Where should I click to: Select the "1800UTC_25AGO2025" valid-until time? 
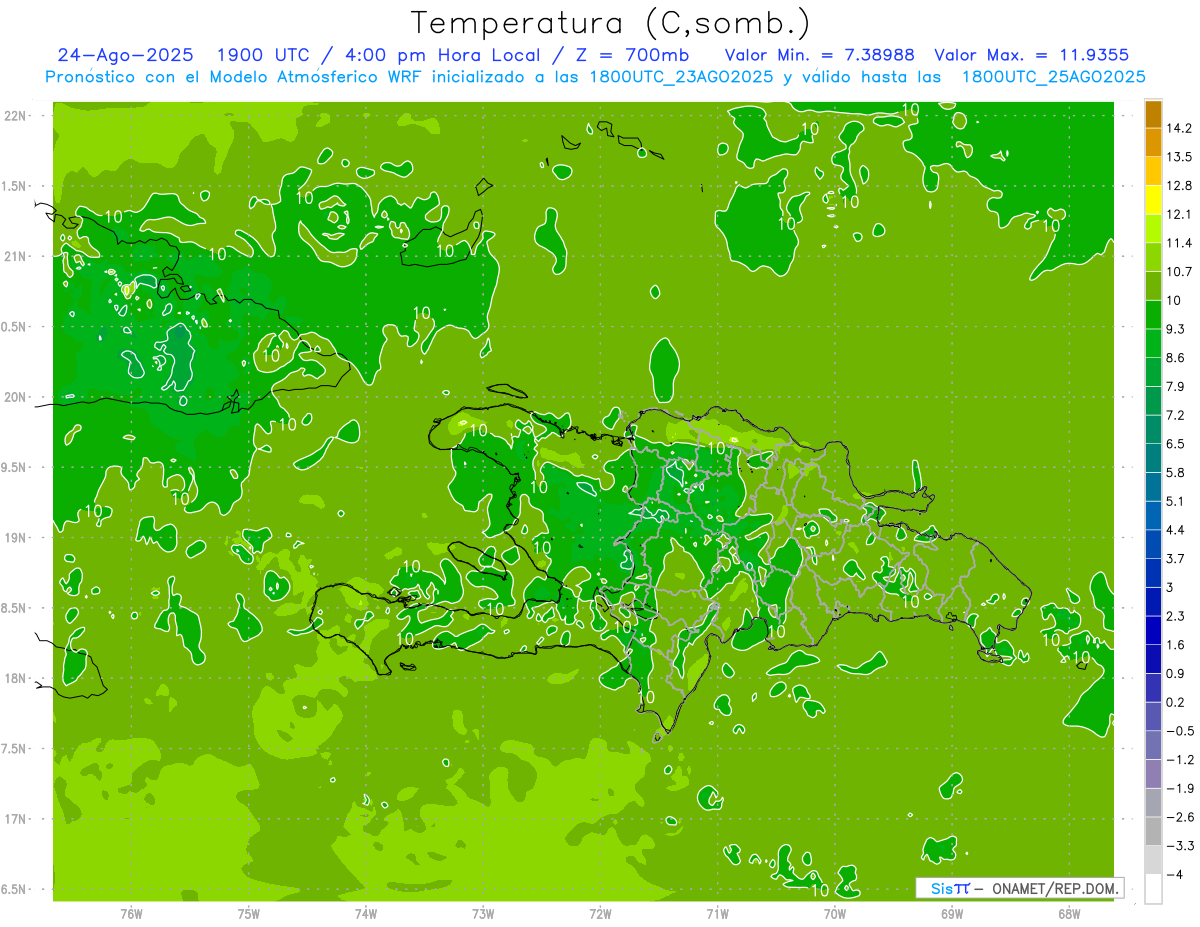(1054, 77)
